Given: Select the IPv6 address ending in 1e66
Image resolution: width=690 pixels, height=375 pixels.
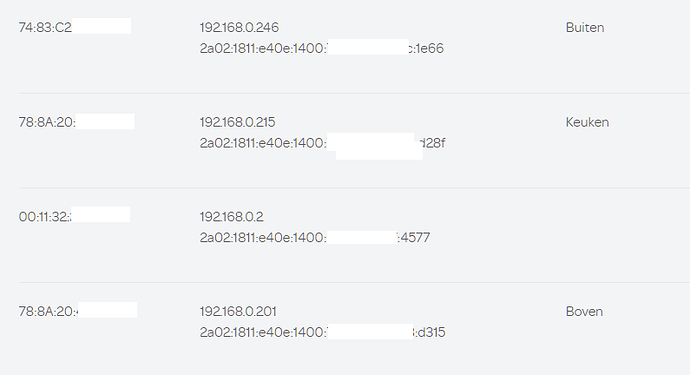Looking at the screenshot, I should point(322,48).
